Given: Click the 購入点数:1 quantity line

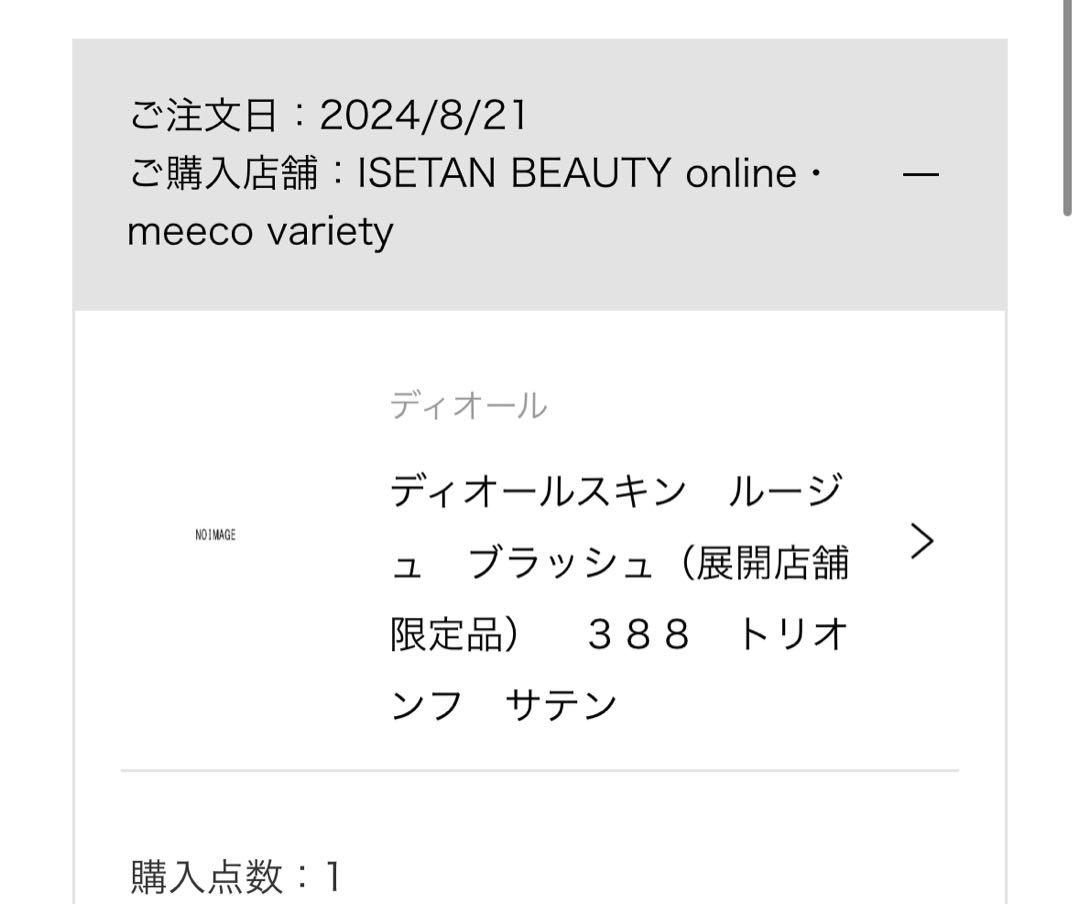Looking at the screenshot, I should (235, 876).
